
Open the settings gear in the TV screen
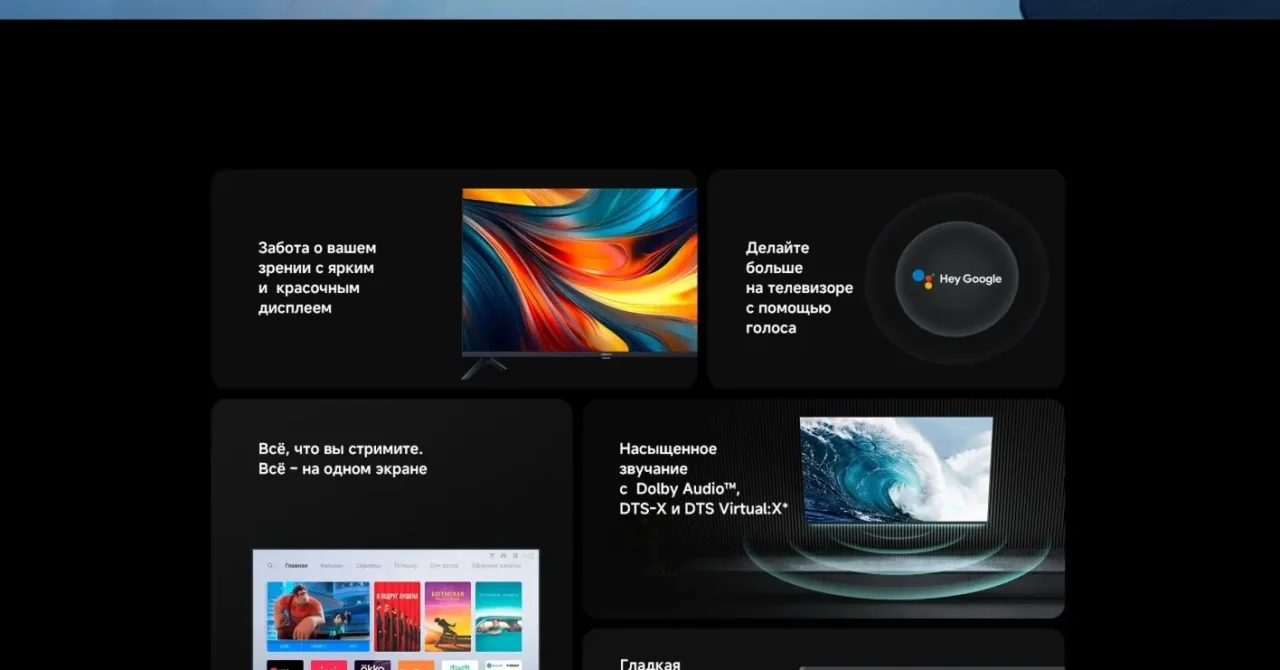click(x=514, y=555)
